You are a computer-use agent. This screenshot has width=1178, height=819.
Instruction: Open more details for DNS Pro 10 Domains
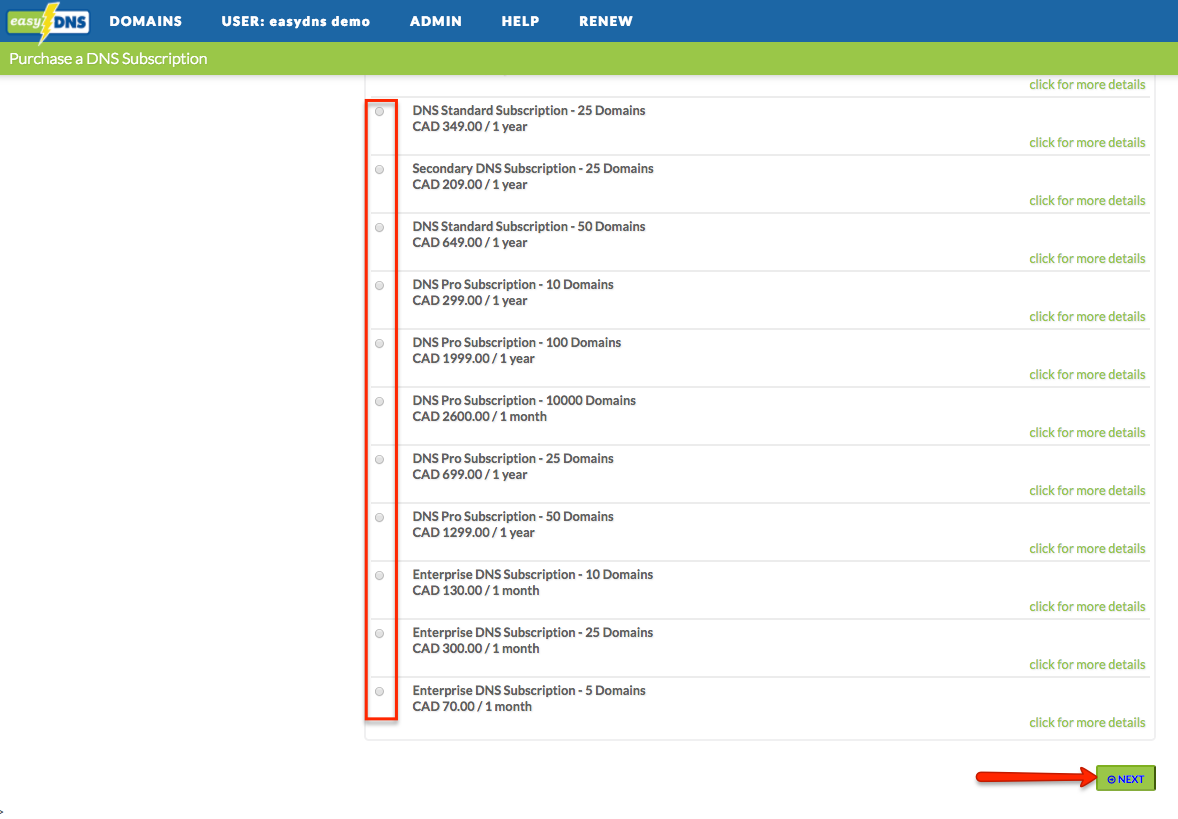pyautogui.click(x=1087, y=316)
